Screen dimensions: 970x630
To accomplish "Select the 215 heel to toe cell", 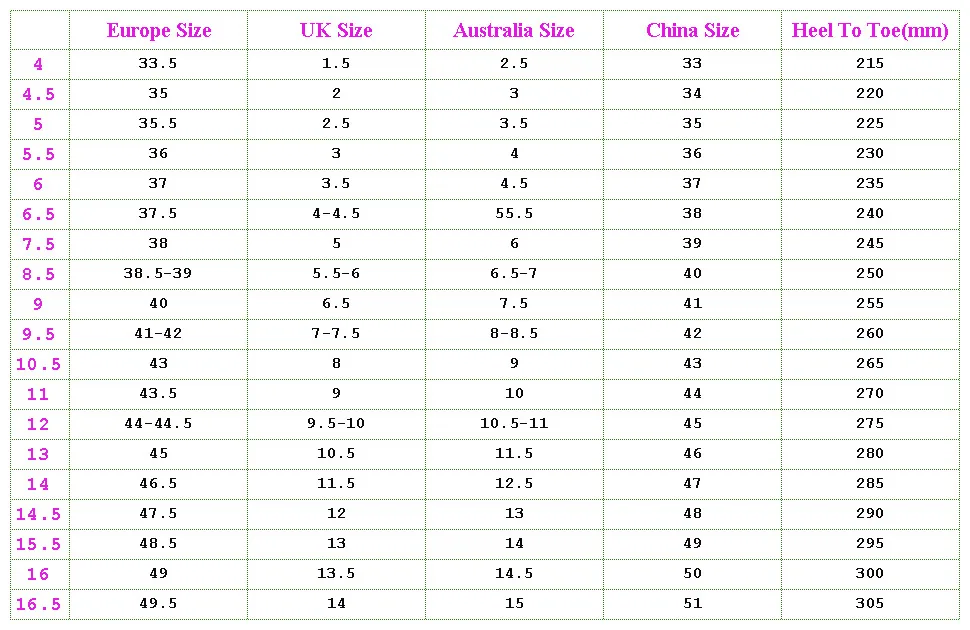I will 870,63.
